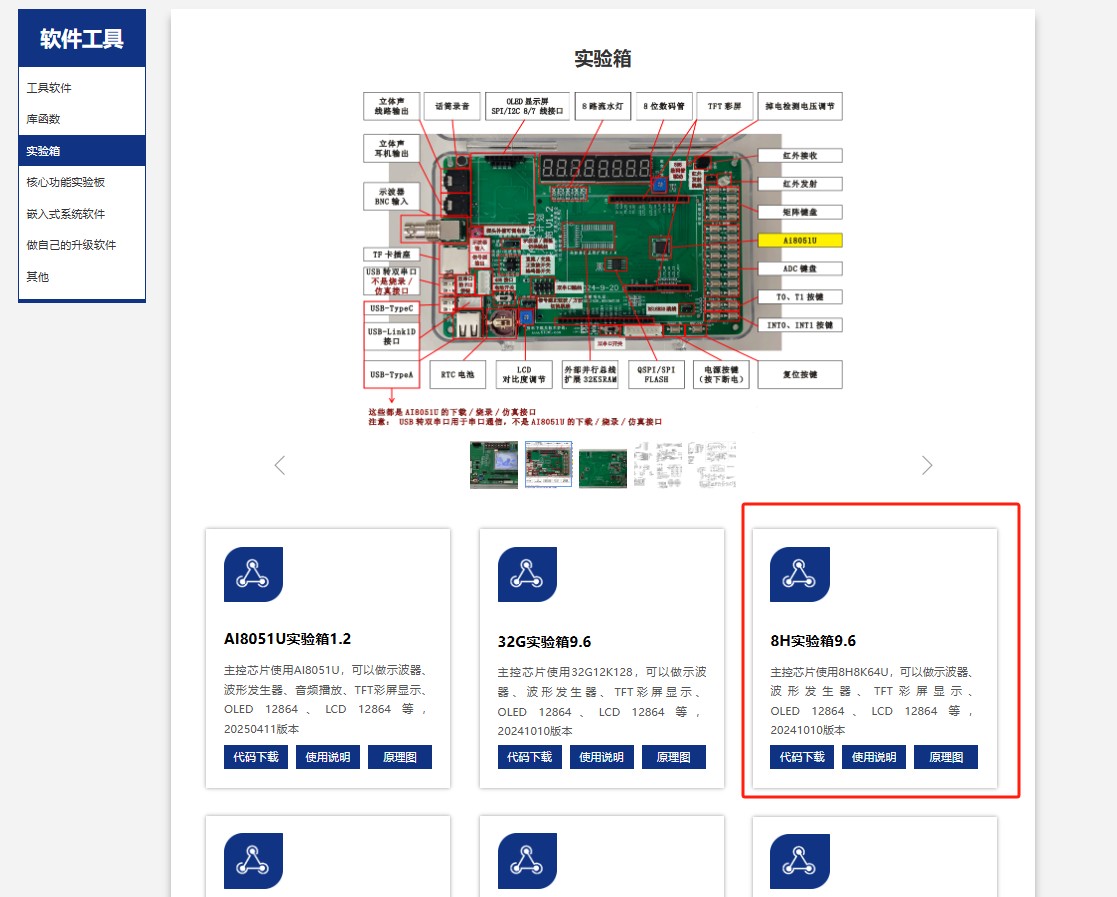Open 使用说明 for 8H实验箱9.6
The image size is (1117, 897).
point(874,757)
